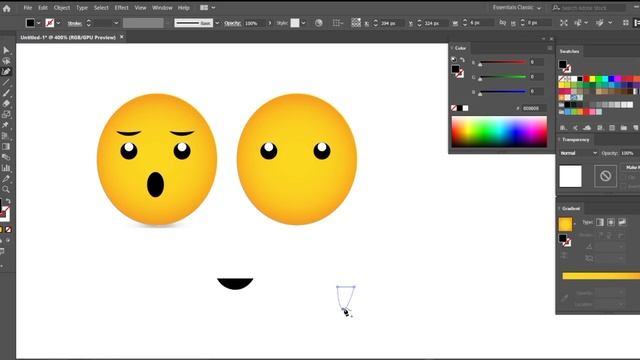
Task: Click the Untitled-1 document tab
Action: point(68,37)
